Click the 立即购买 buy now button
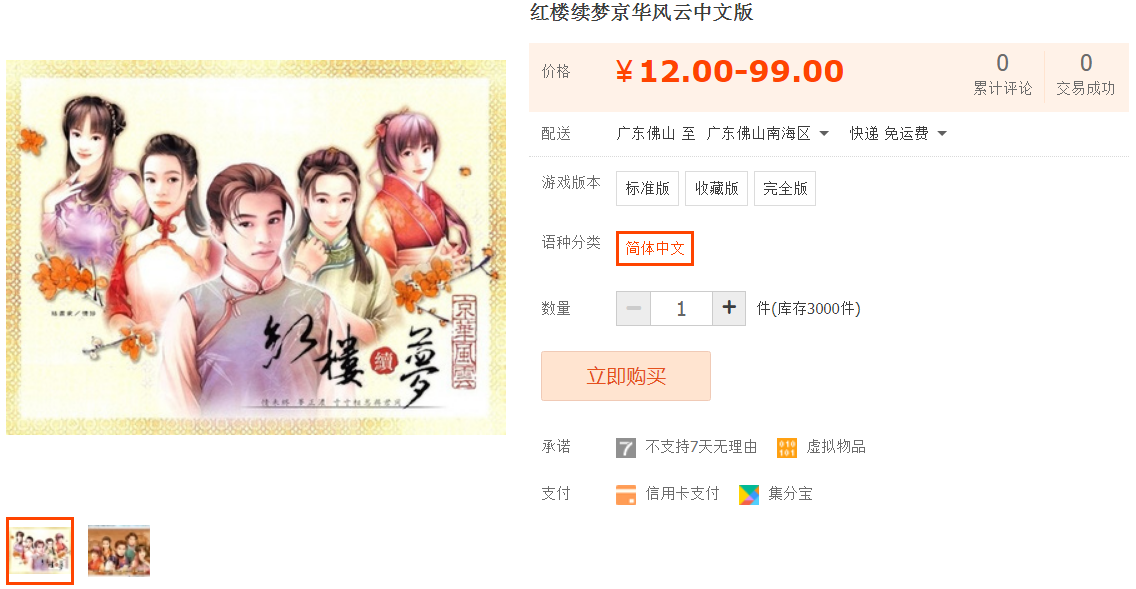This screenshot has height=589, width=1136. pos(626,376)
